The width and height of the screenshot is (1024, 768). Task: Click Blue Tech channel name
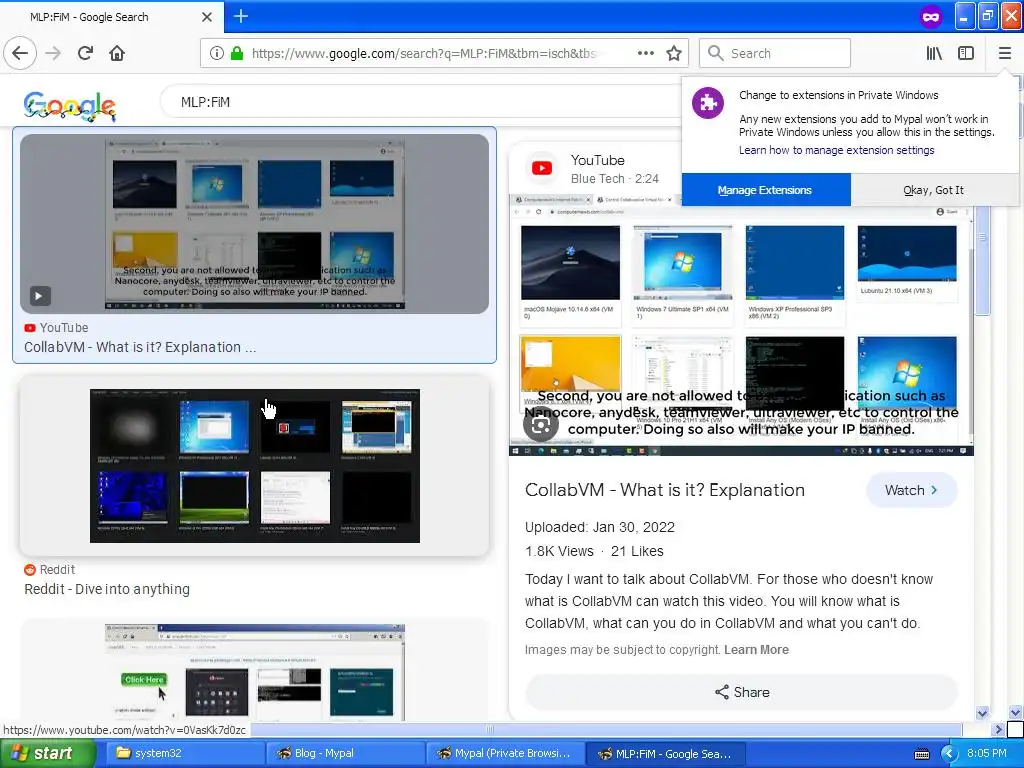(x=598, y=179)
